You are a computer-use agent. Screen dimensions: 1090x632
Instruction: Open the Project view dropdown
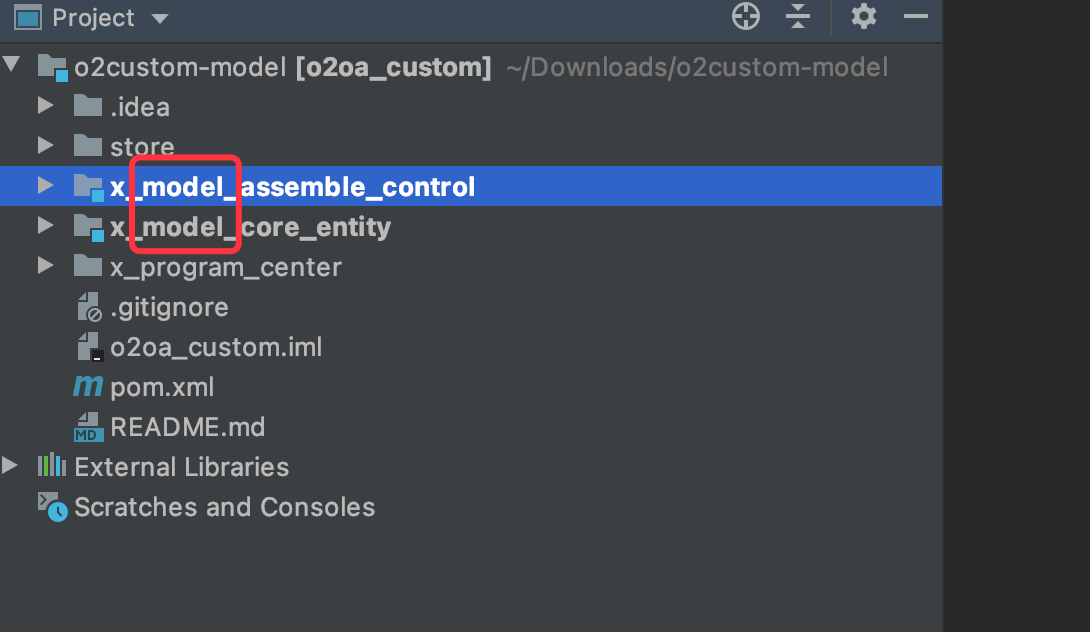tap(160, 18)
